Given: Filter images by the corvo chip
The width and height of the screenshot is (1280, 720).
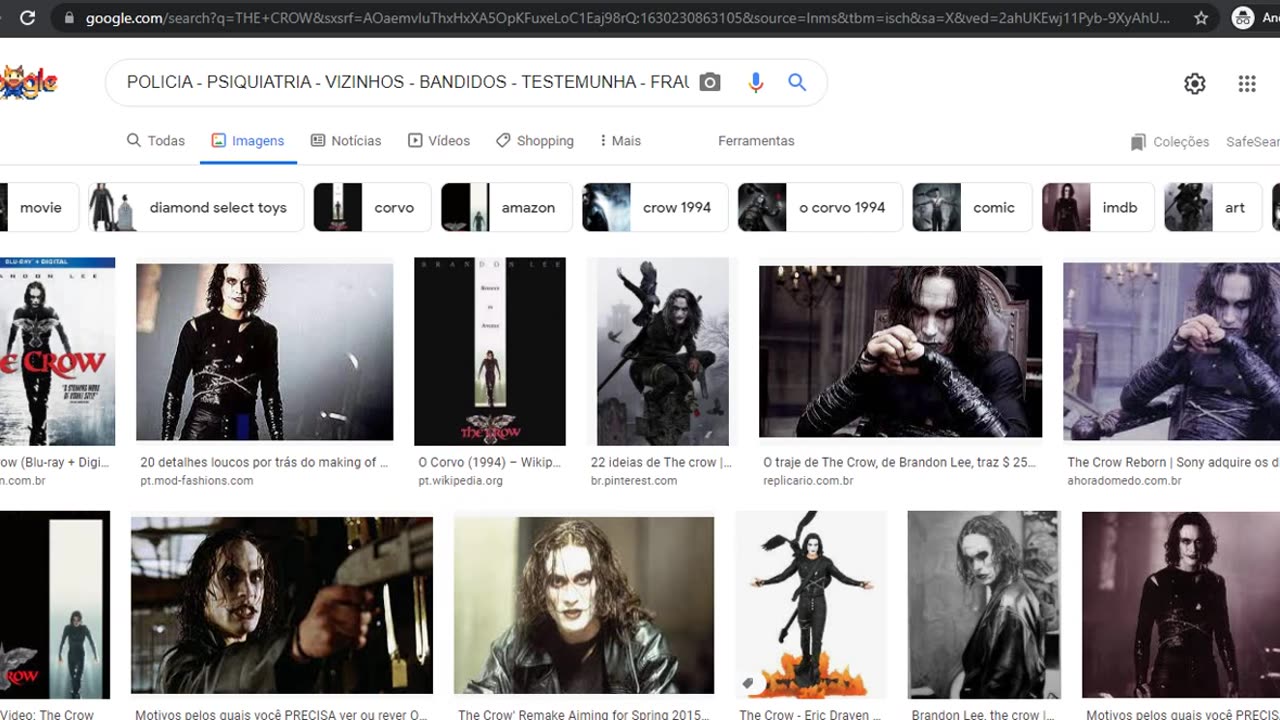Looking at the screenshot, I should [x=372, y=207].
